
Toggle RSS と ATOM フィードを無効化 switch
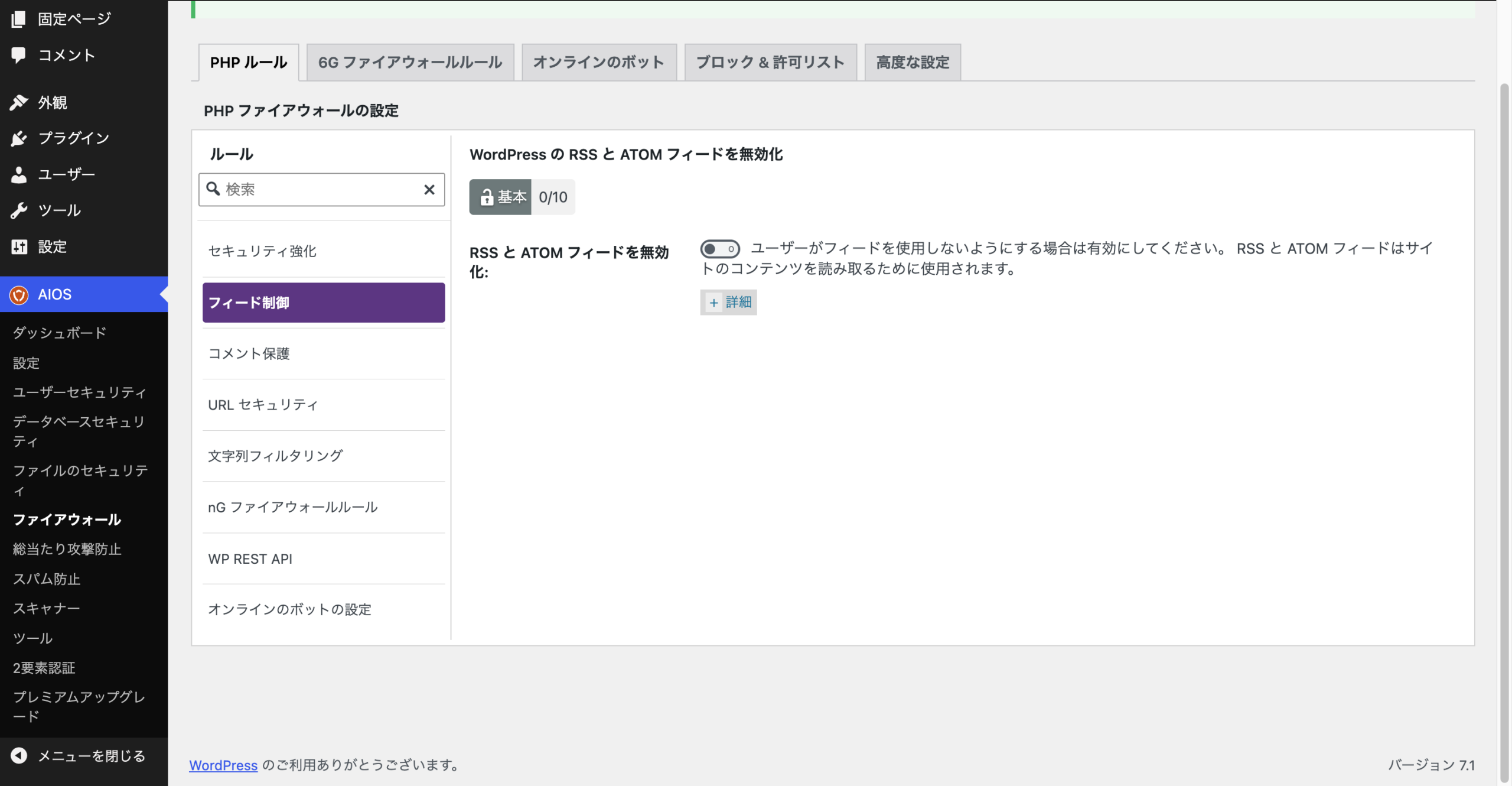click(x=719, y=249)
